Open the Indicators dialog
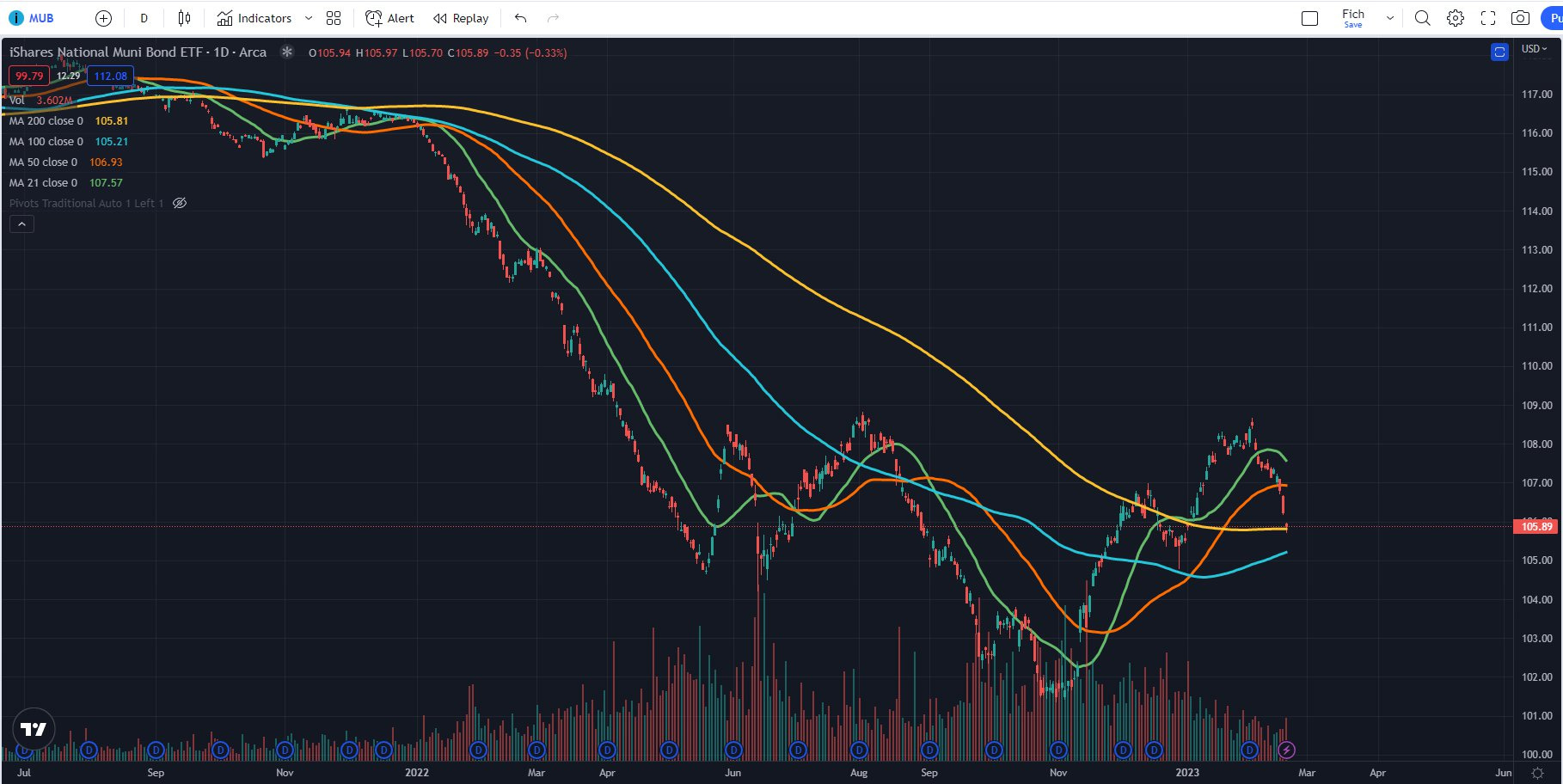 click(x=254, y=18)
